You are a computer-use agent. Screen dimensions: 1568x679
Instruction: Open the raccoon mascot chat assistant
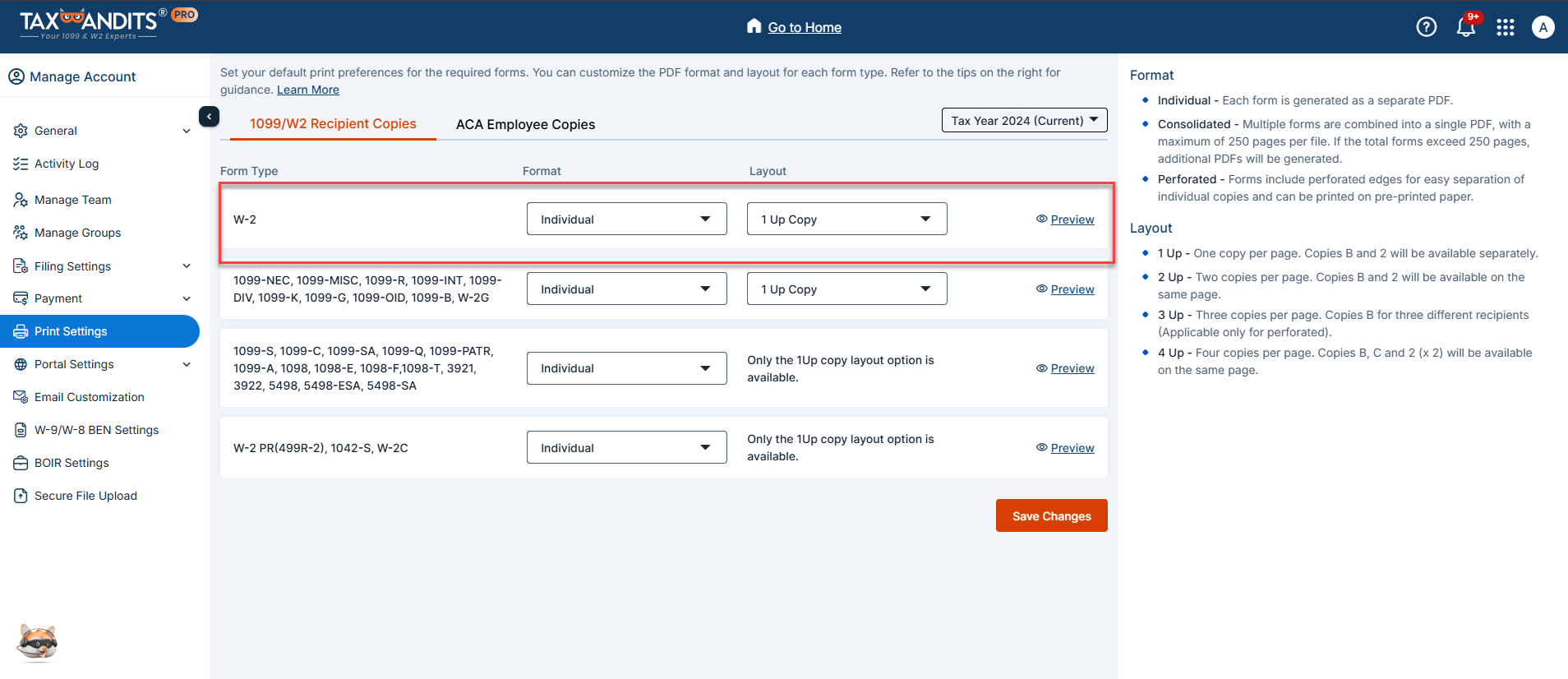pyautogui.click(x=38, y=642)
